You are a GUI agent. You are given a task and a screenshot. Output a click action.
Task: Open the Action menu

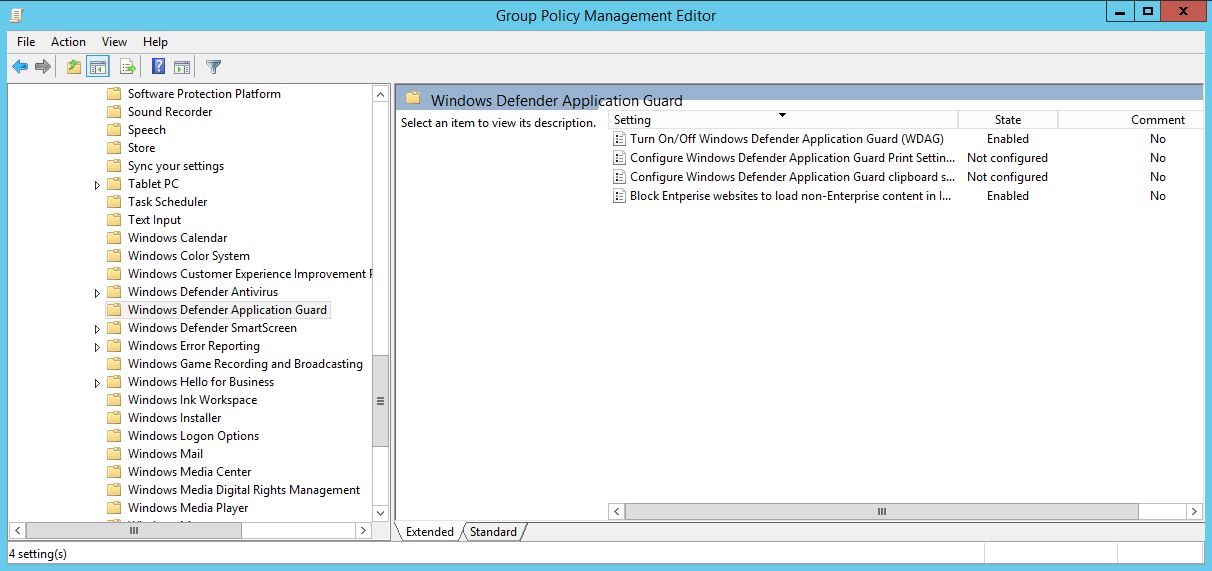(68, 42)
